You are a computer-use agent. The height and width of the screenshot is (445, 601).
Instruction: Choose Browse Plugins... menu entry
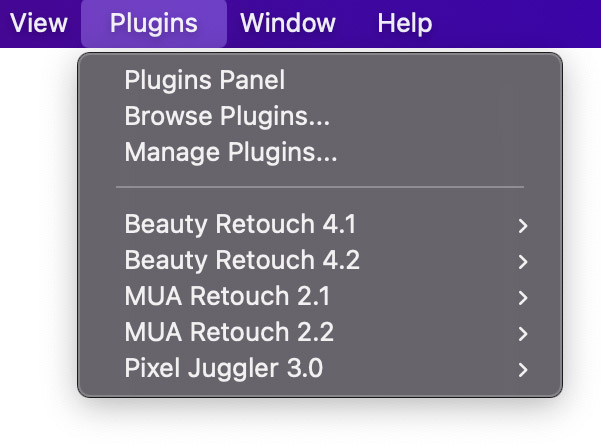point(227,117)
